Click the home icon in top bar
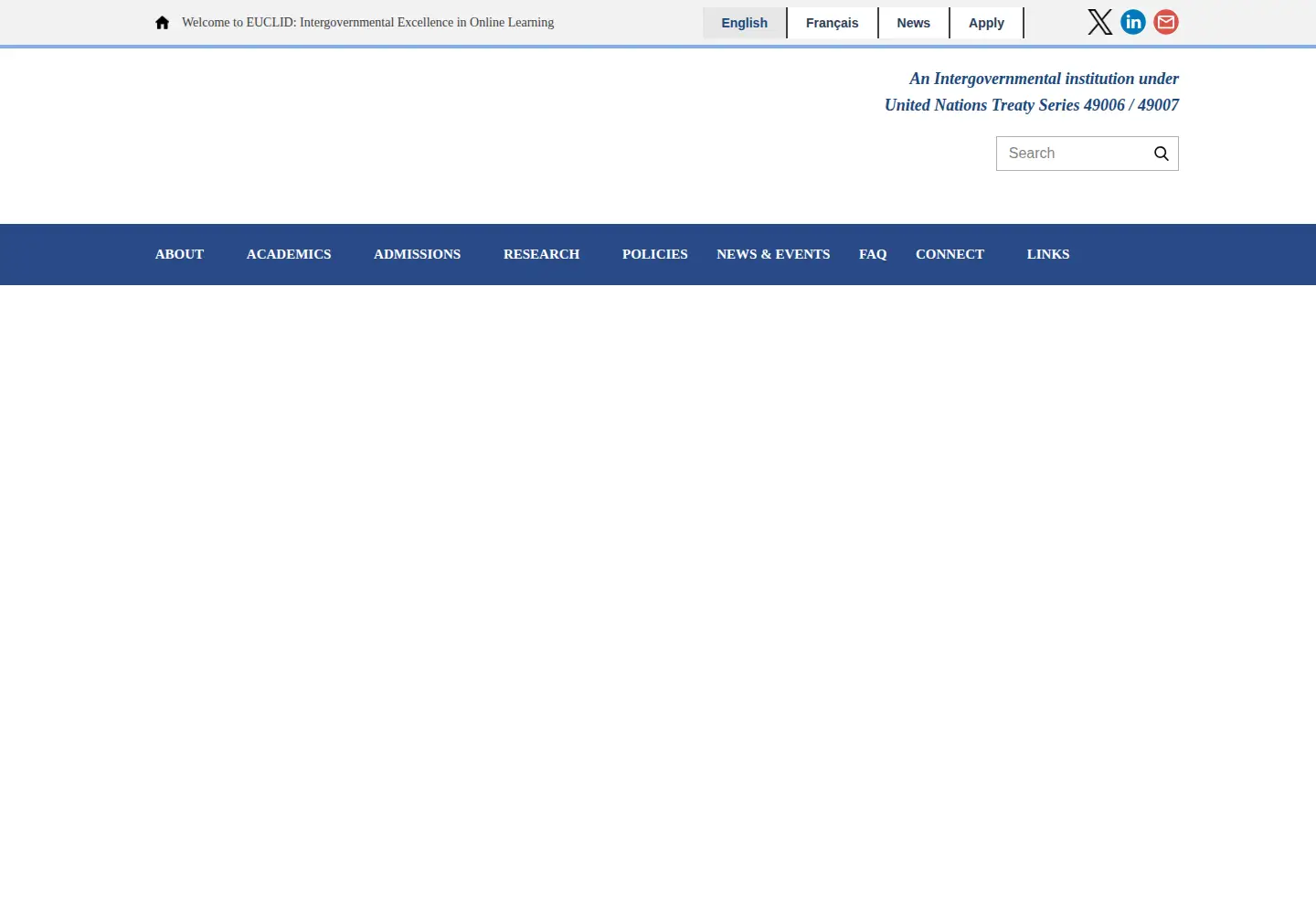This screenshot has width=1316, height=914. coord(162,23)
